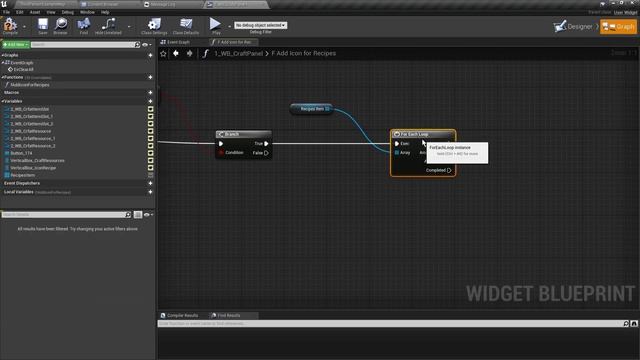This screenshot has width=640, height=360.
Task: Toggle visibility of 2_WB_CrfatResource variable
Action: coord(150,131)
